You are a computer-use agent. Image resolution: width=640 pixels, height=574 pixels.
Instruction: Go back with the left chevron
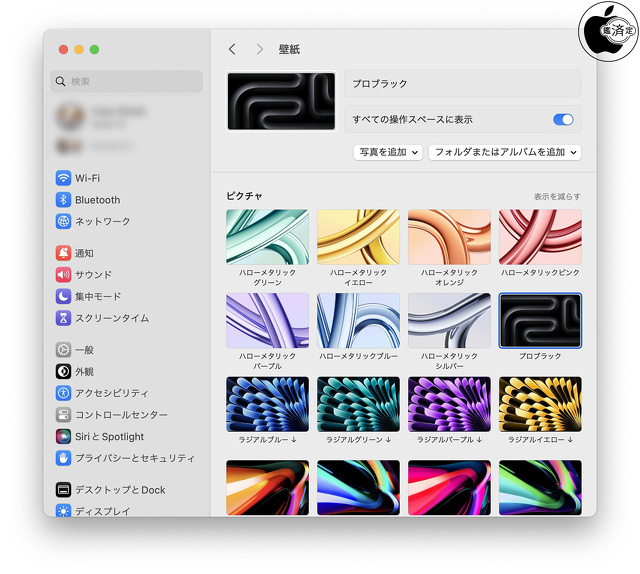point(232,49)
